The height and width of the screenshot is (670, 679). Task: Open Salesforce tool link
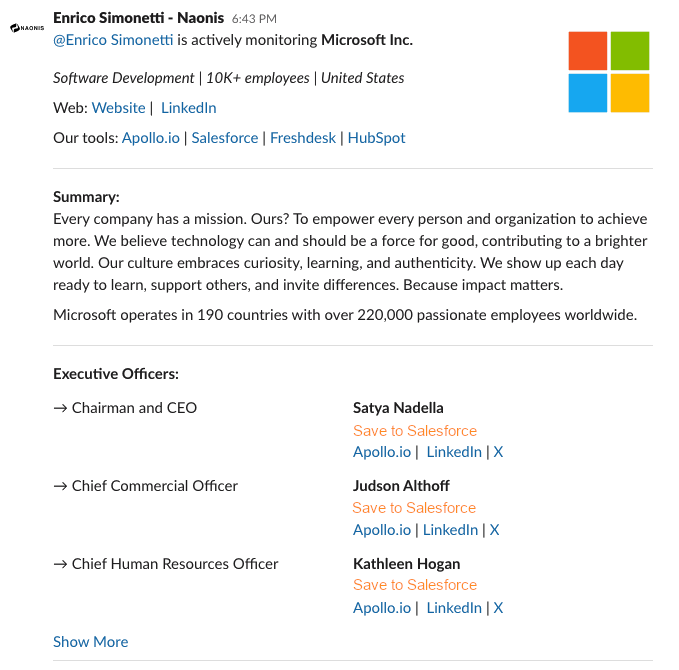[x=225, y=138]
